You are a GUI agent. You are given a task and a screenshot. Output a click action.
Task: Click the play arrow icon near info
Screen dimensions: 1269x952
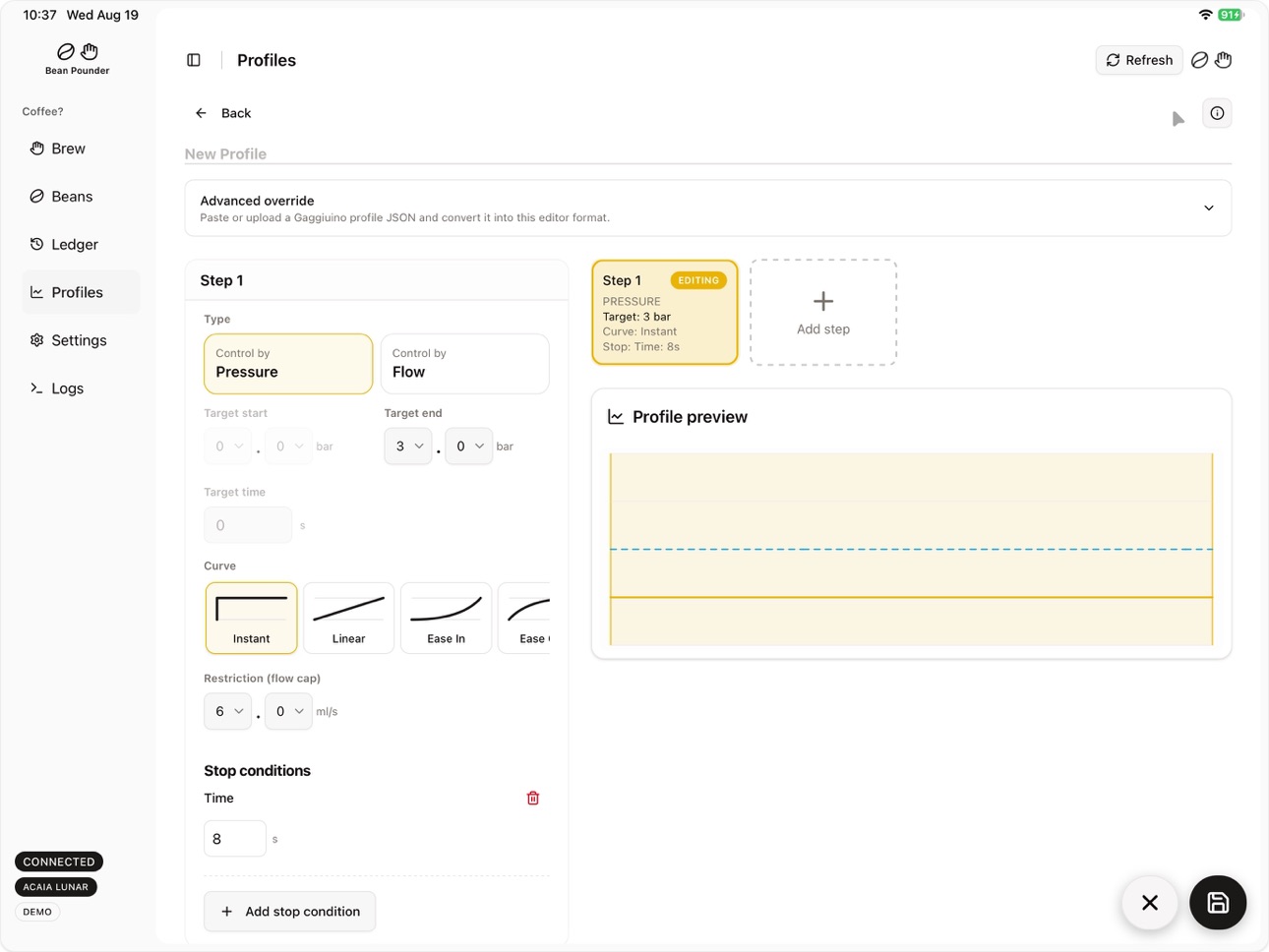[1178, 119]
